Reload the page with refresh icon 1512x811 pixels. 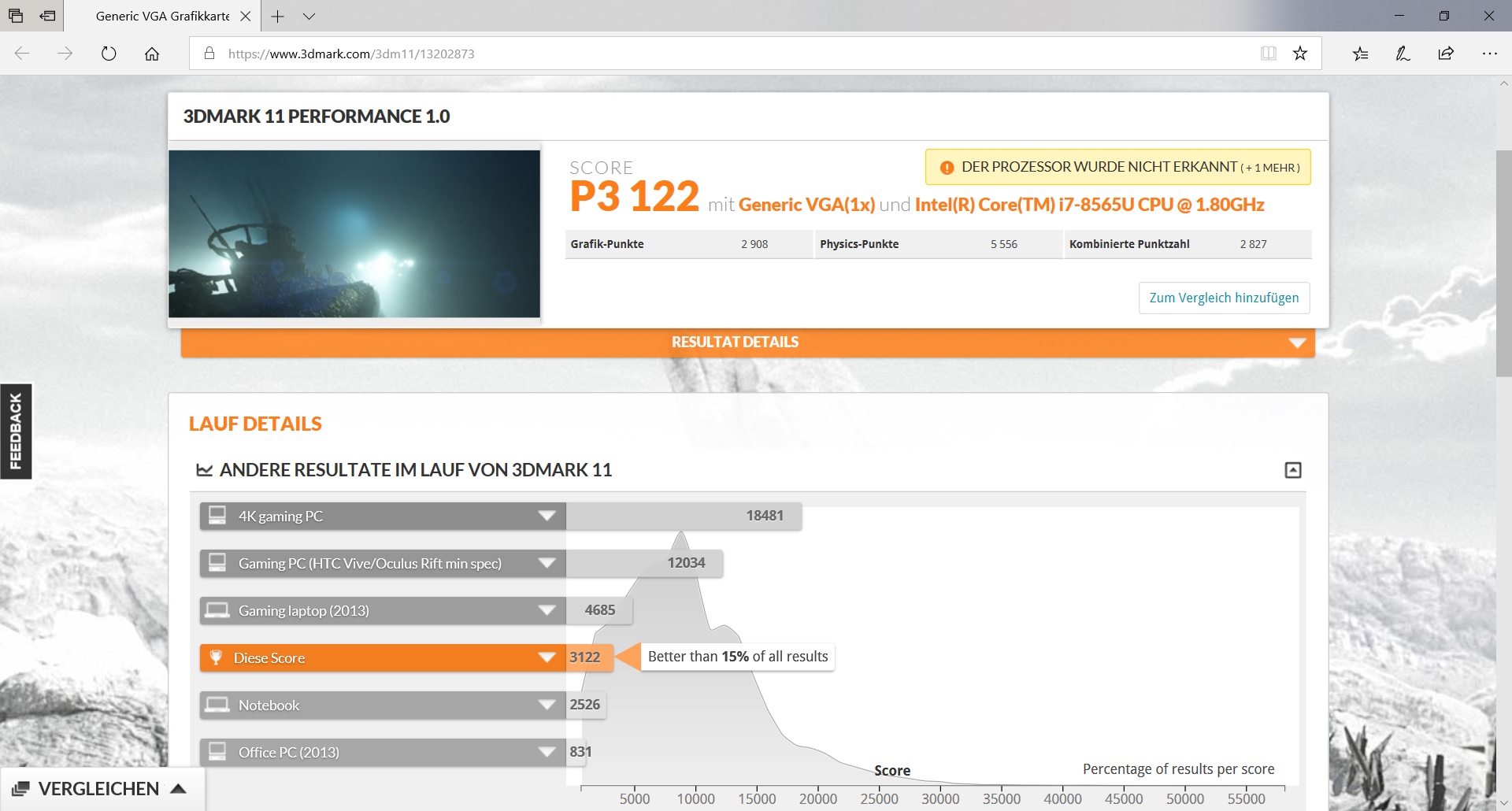pyautogui.click(x=109, y=54)
